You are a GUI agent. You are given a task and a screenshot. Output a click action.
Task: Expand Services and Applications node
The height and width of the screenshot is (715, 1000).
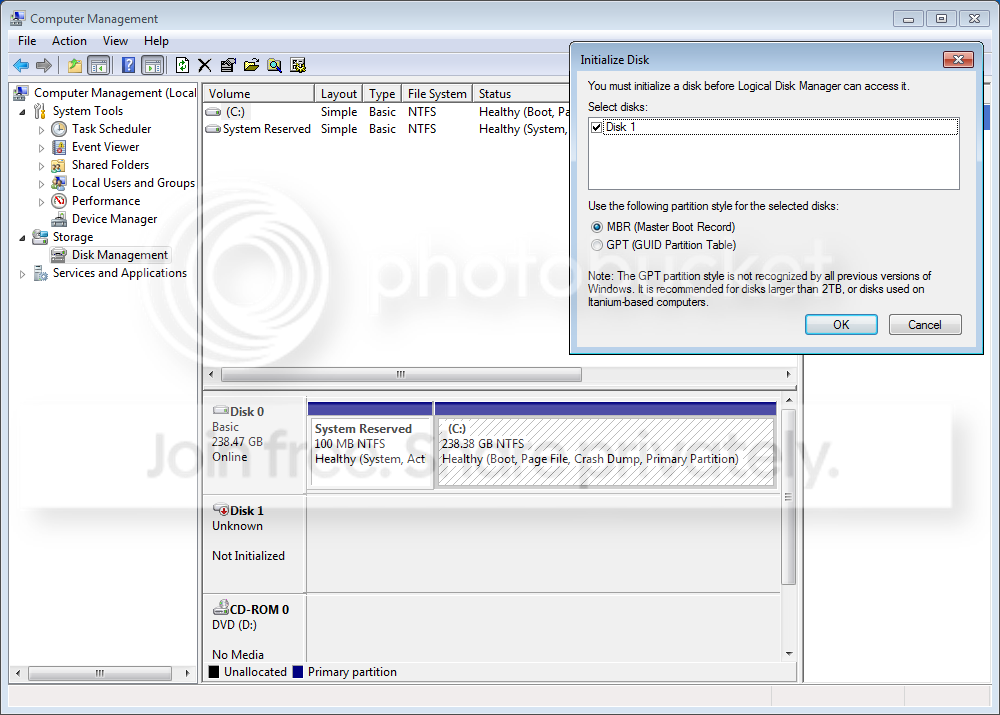23,274
